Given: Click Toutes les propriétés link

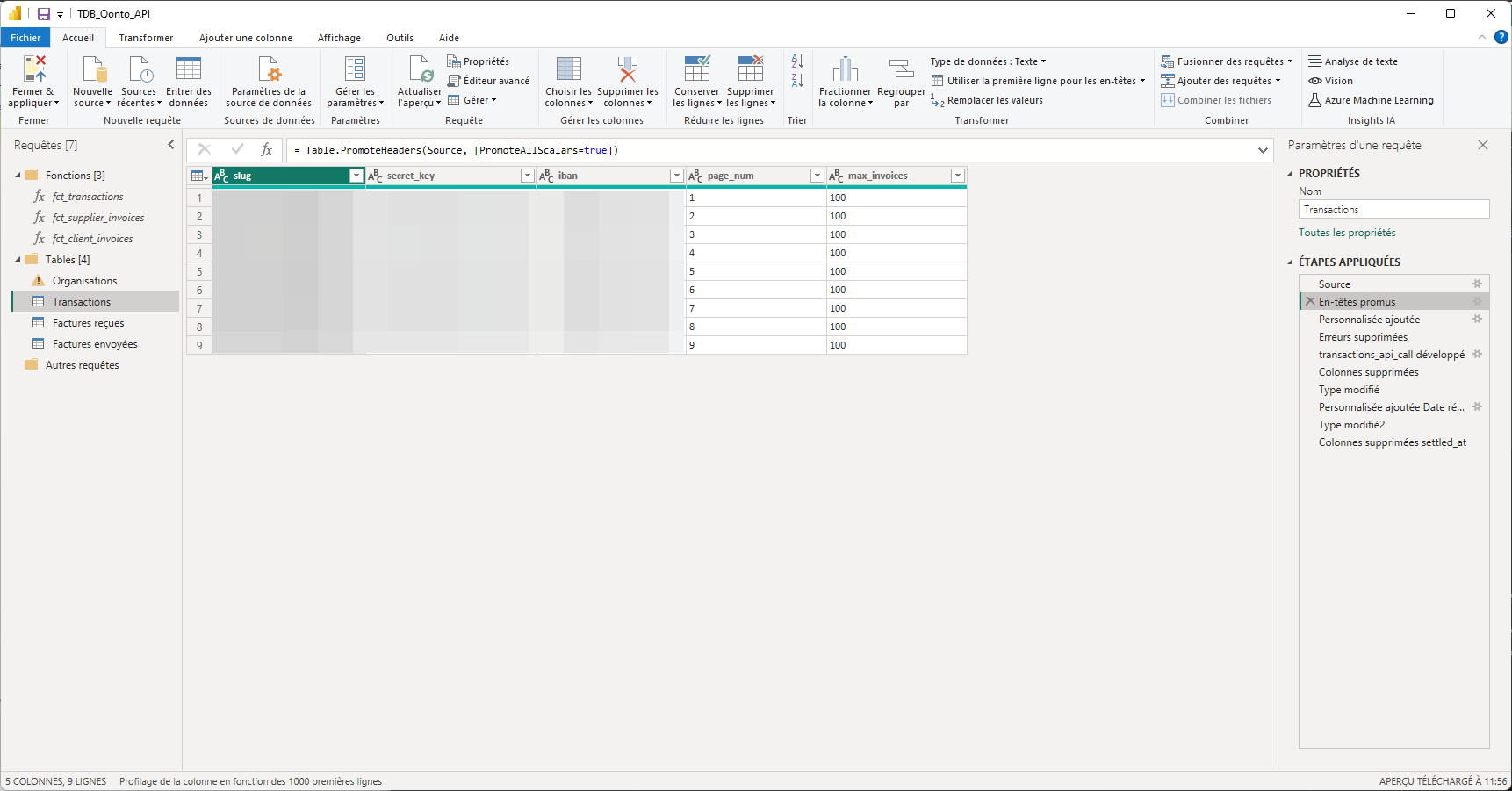Looking at the screenshot, I should click(1347, 233).
